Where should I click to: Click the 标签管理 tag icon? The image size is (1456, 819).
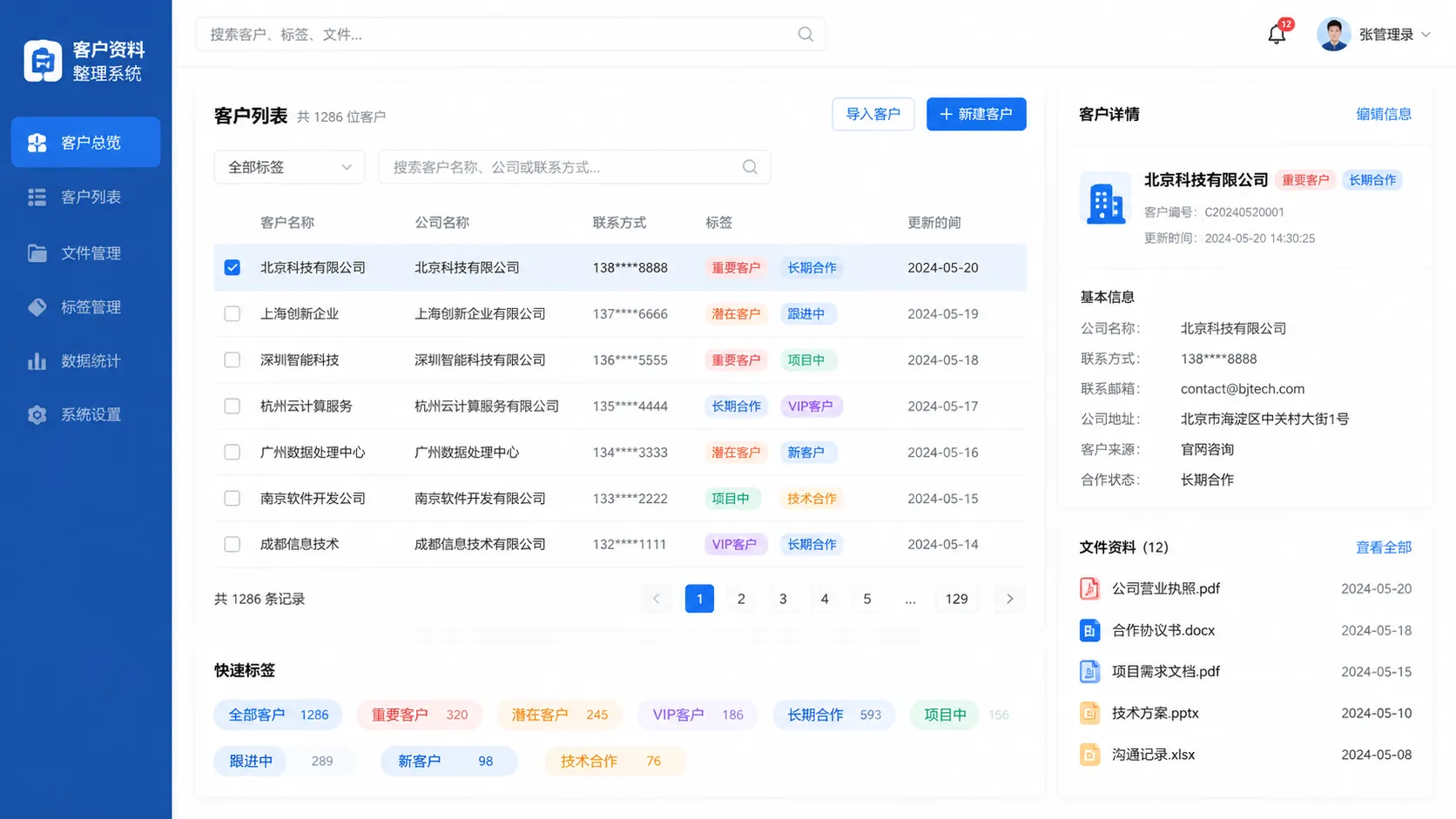coord(37,307)
